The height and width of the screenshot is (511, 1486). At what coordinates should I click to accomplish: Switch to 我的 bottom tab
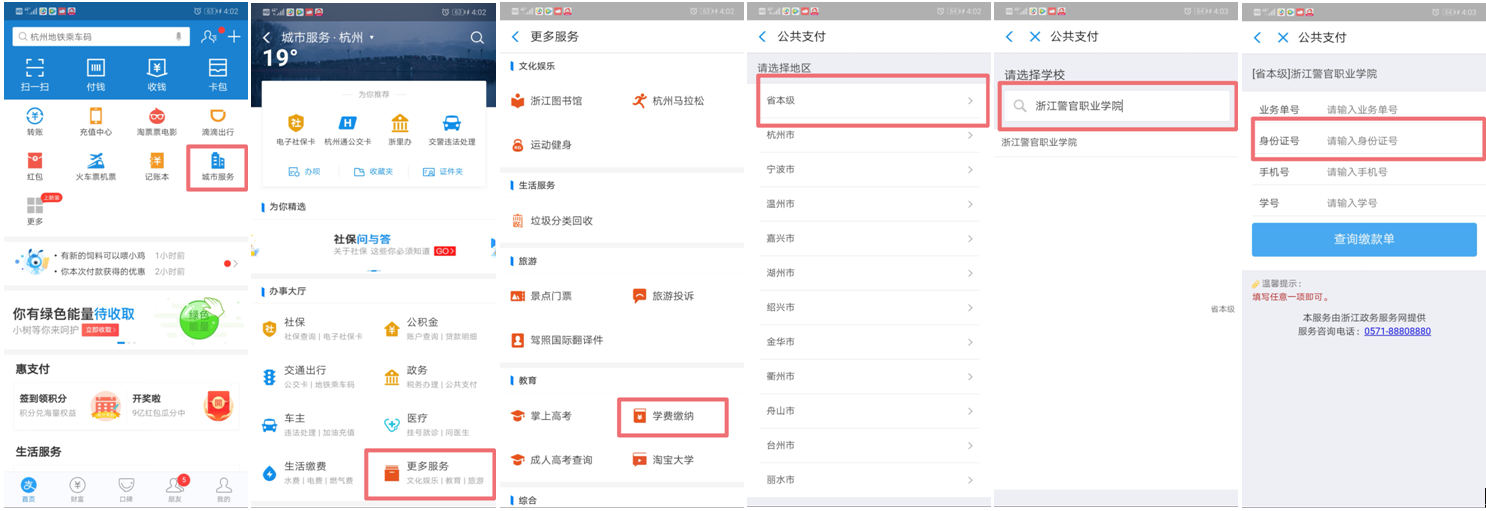coord(223,489)
